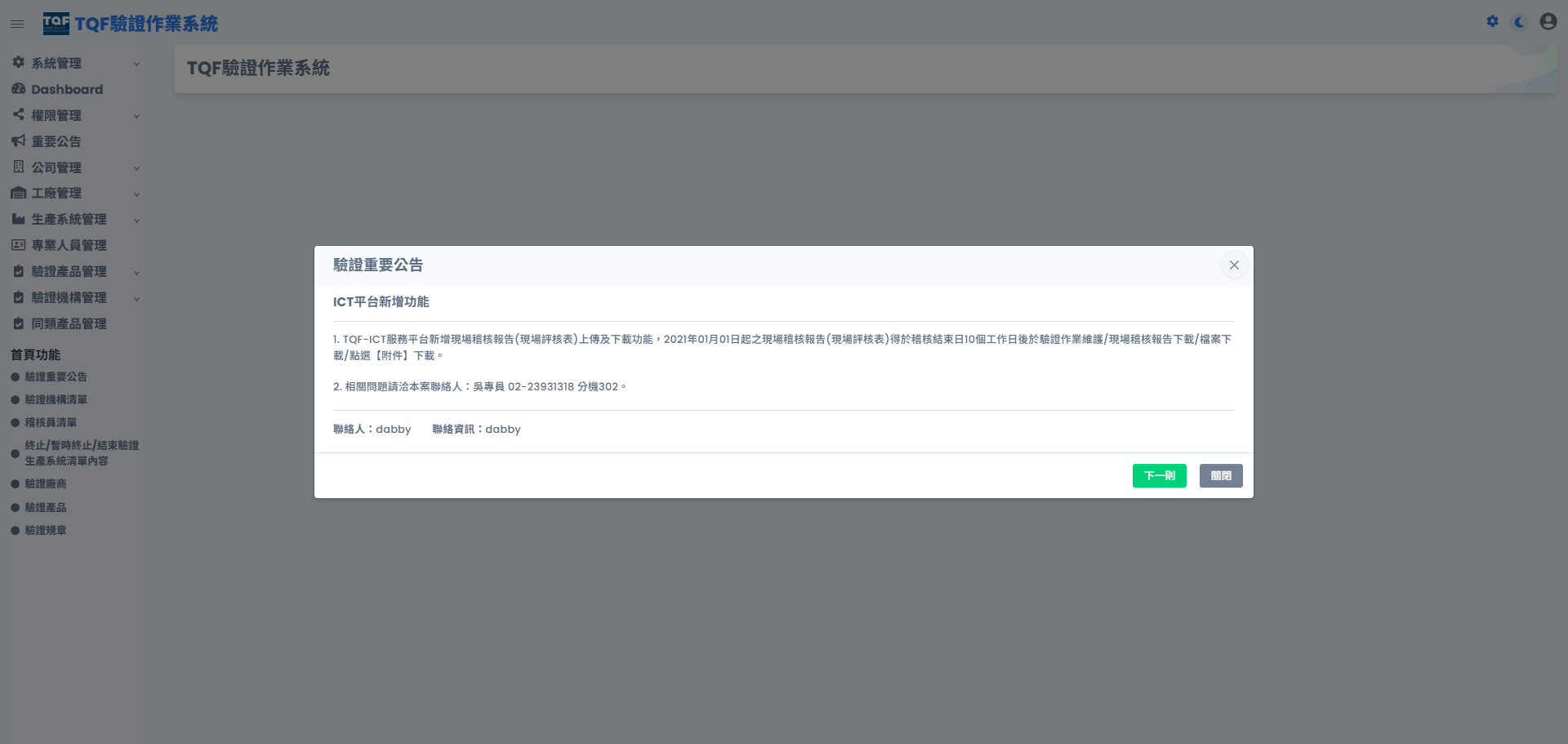1568x744 pixels.
Task: Select 稽核員清單 under 首頁功能
Action: 51,423
